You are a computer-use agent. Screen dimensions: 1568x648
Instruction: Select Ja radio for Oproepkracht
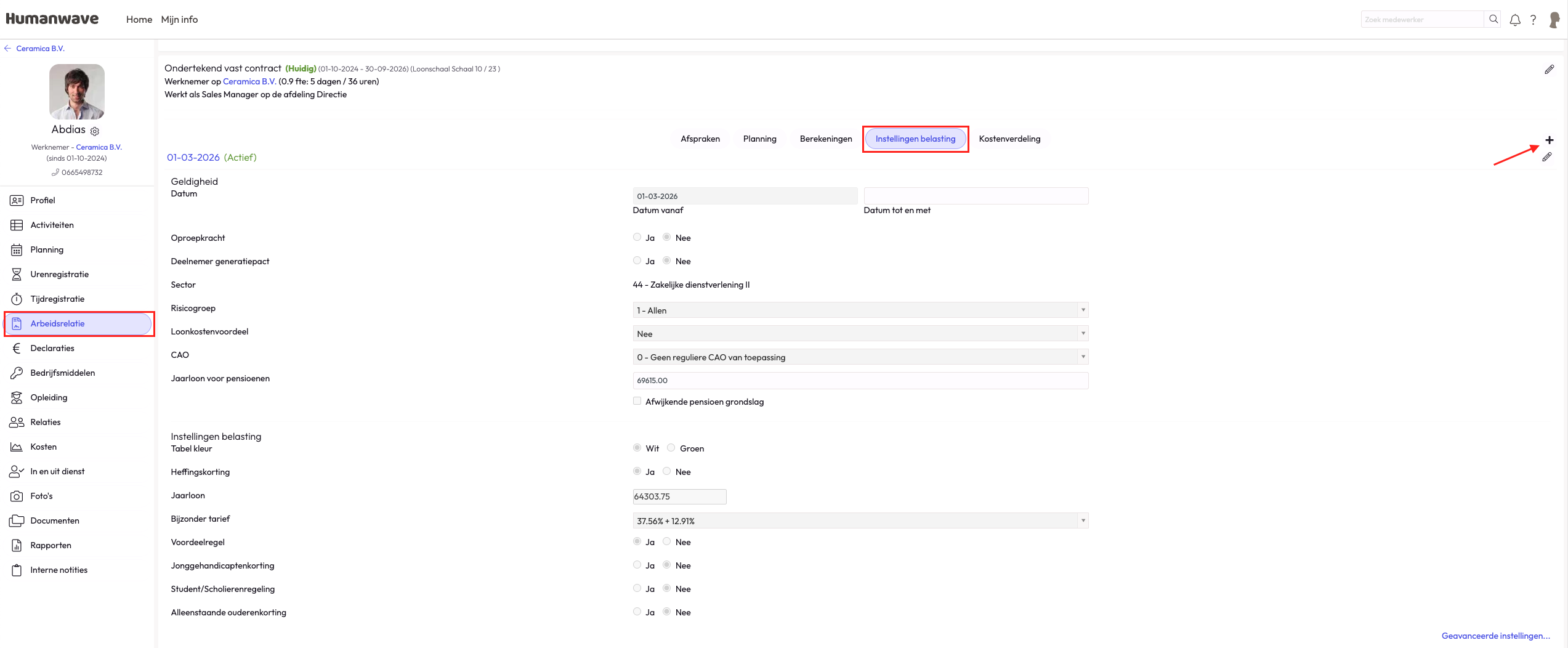point(637,237)
